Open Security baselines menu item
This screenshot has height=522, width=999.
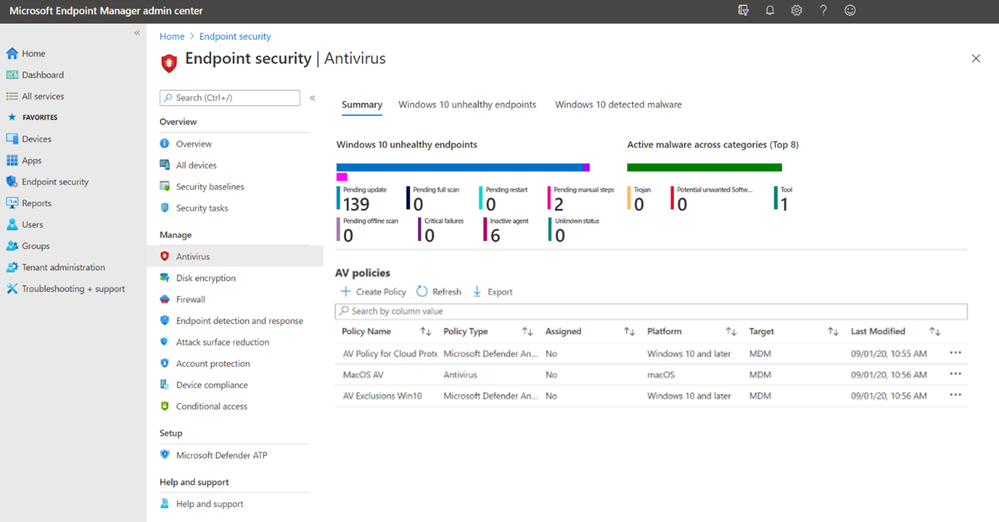210,187
